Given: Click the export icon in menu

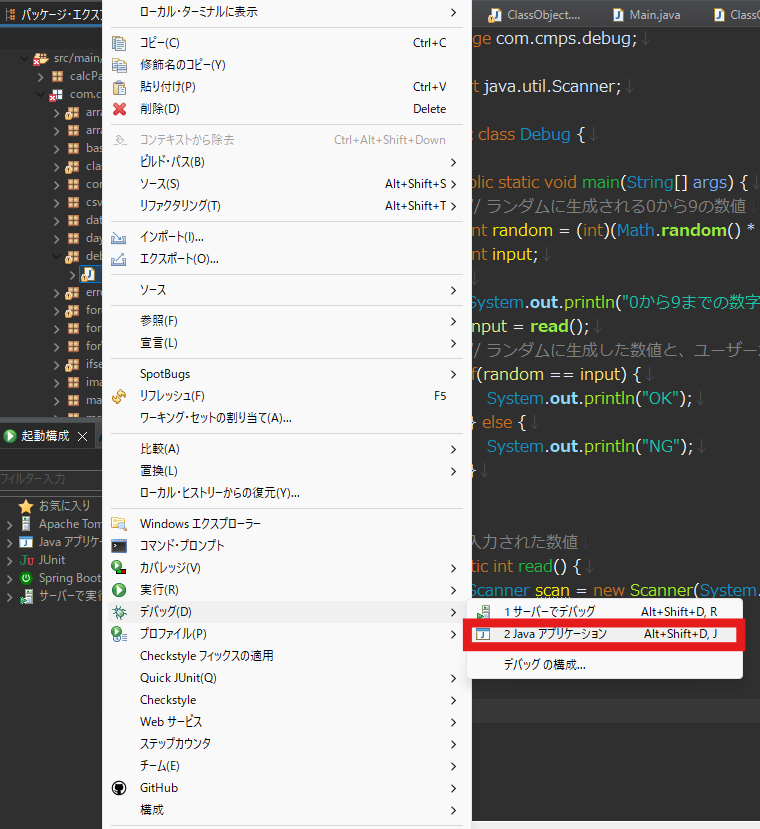Looking at the screenshot, I should pos(120,259).
